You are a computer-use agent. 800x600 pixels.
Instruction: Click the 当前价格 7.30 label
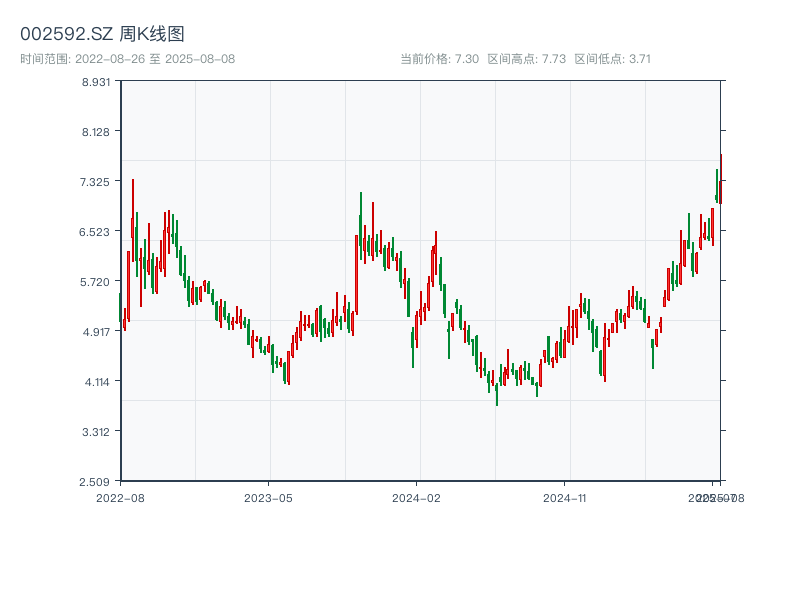pyautogui.click(x=439, y=59)
